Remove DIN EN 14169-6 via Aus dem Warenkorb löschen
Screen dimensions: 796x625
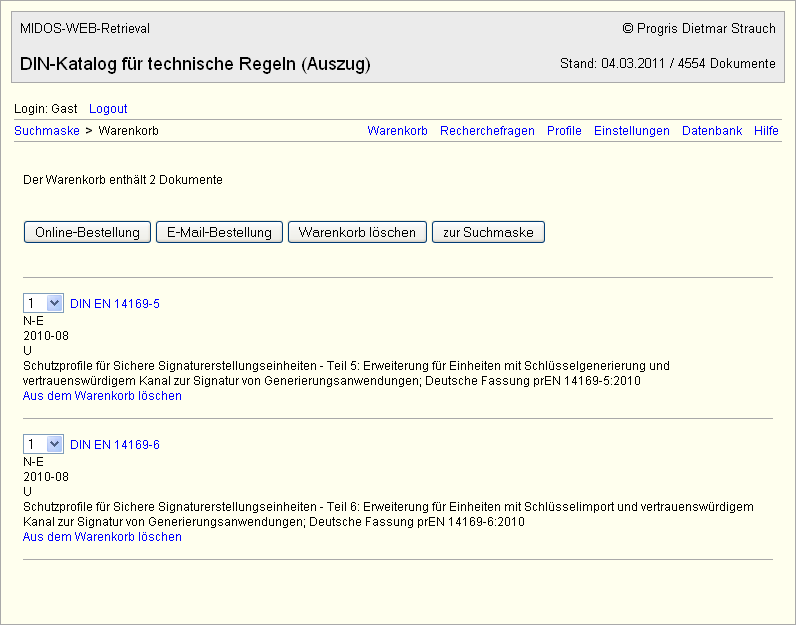click(x=102, y=537)
